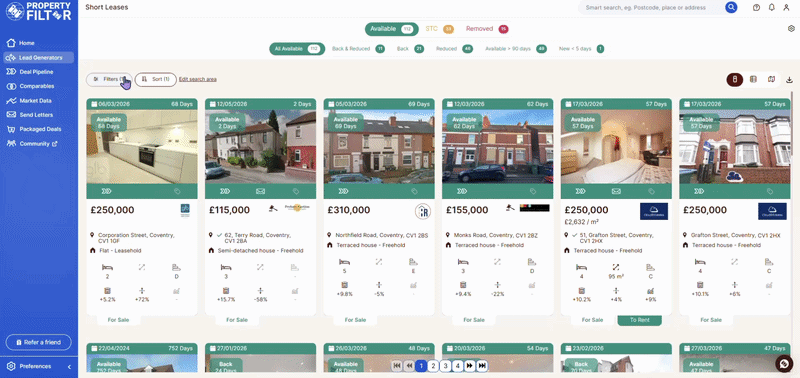Click the house icon beside Flat - Leasehold
The width and height of the screenshot is (800, 378).
point(93,251)
